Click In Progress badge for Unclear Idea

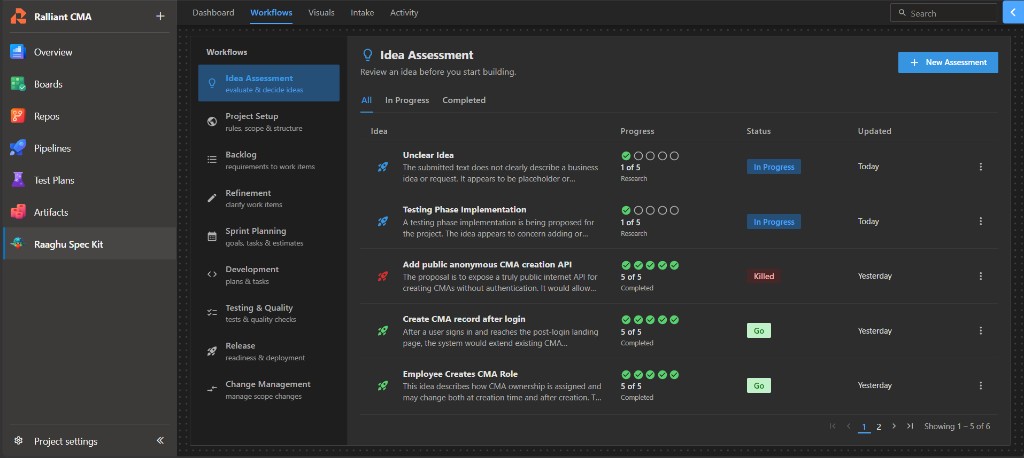774,167
